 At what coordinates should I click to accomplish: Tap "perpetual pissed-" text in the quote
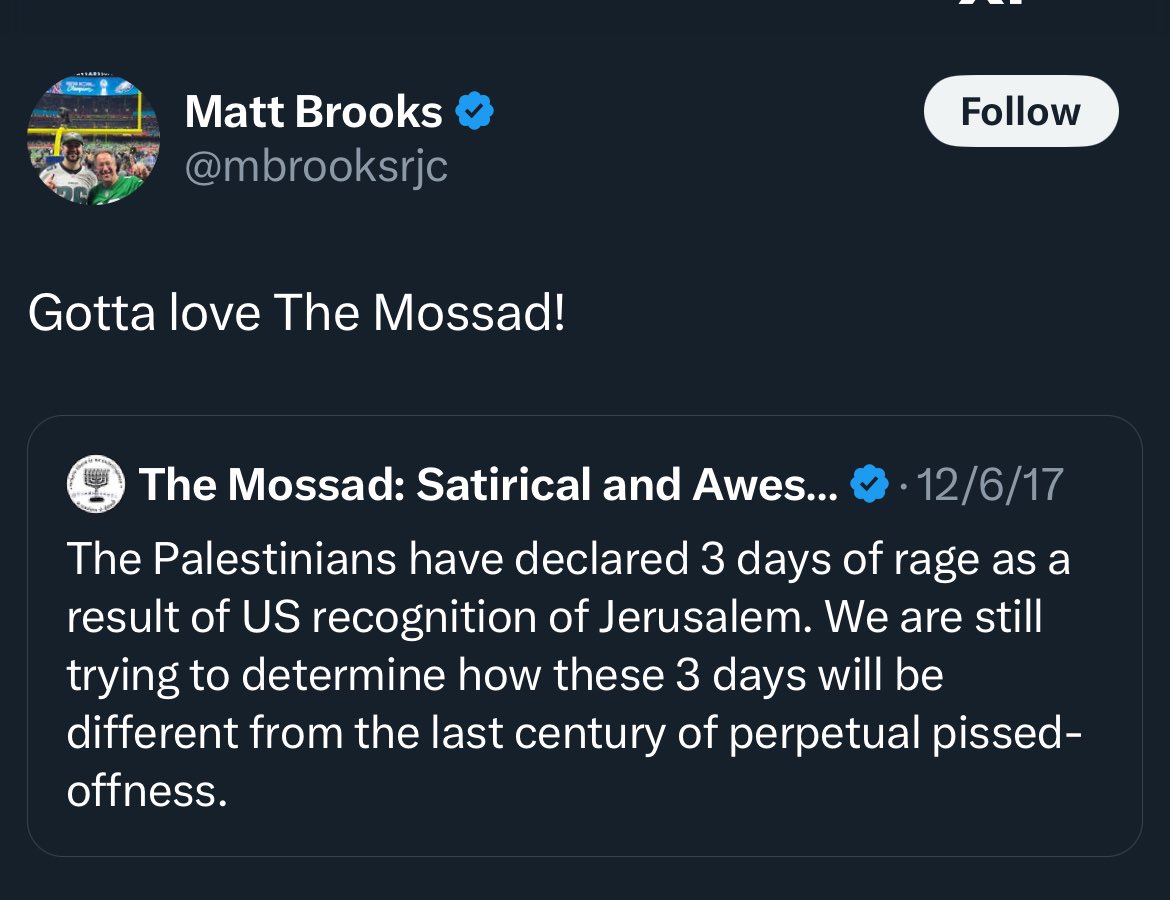point(905,733)
